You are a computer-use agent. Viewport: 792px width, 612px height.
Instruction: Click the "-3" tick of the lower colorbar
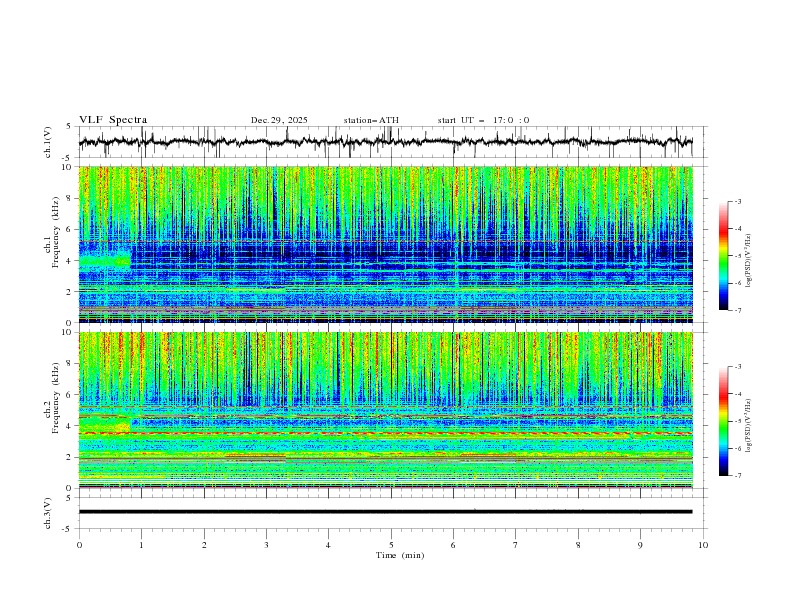[737, 367]
